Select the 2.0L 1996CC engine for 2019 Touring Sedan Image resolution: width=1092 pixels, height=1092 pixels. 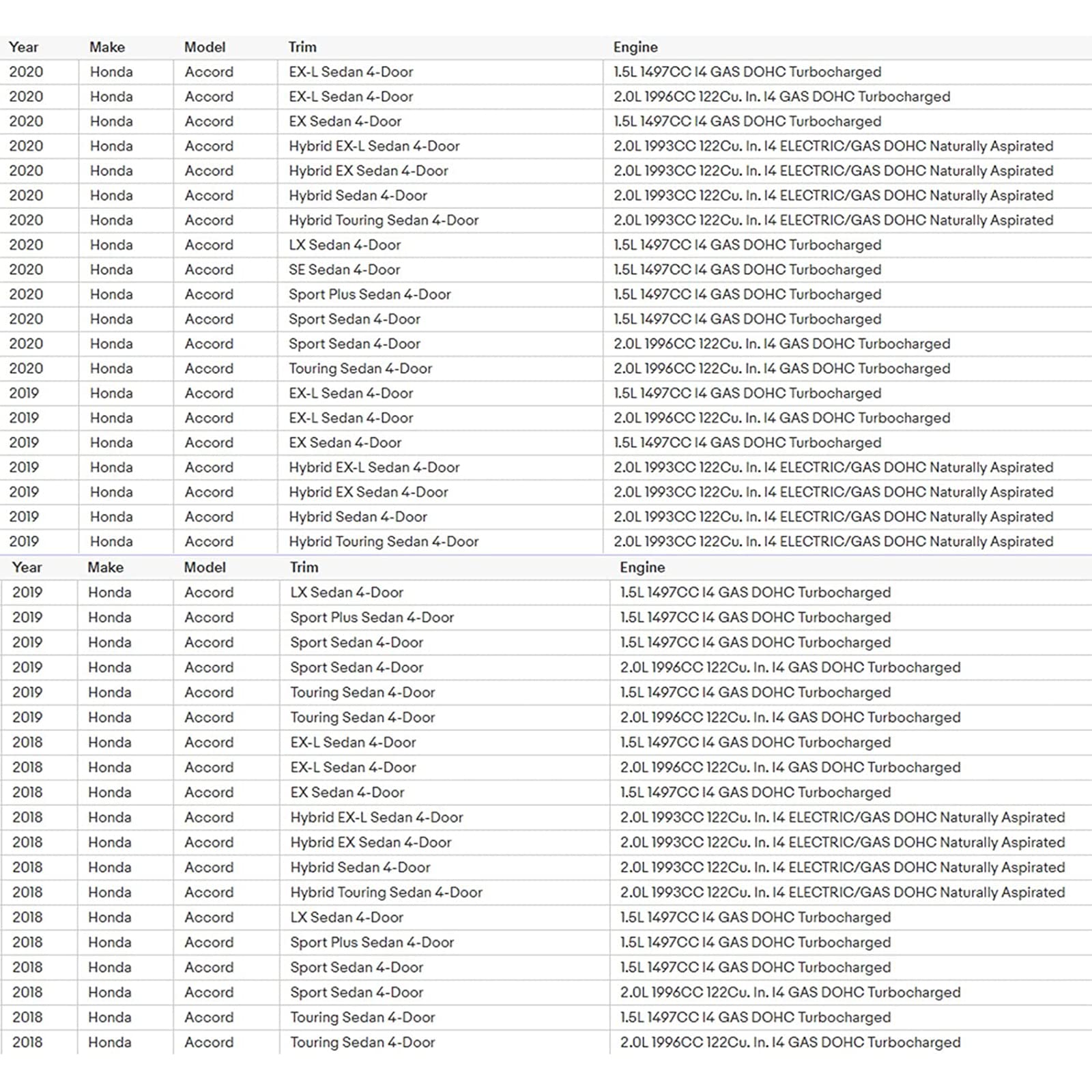tap(851, 717)
